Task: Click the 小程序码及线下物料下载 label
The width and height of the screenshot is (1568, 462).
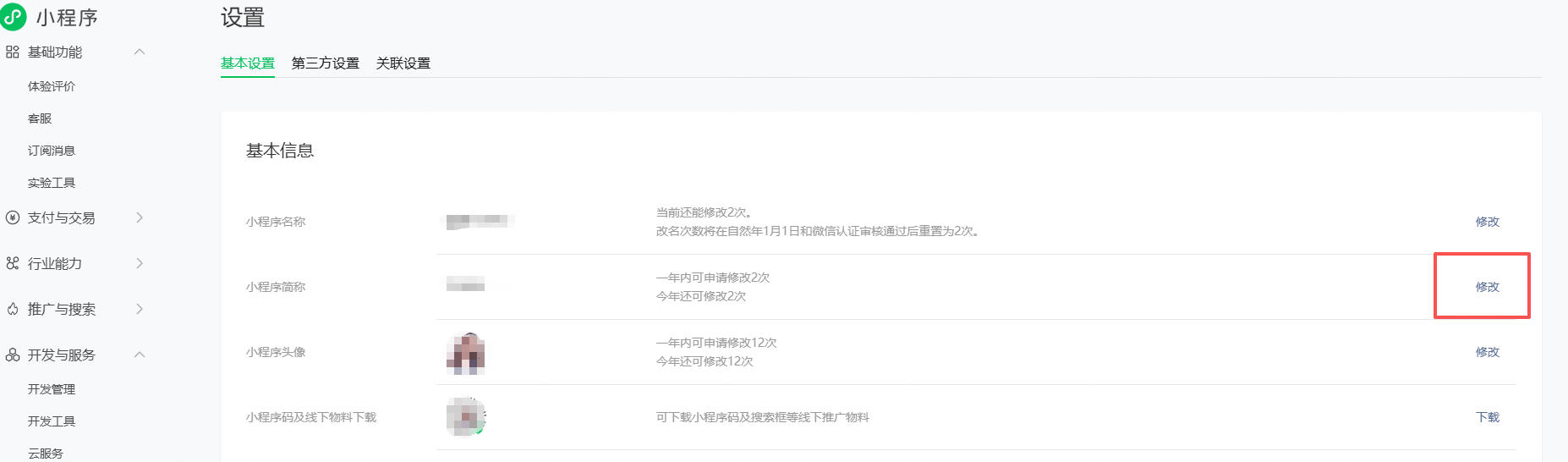Action: click(x=311, y=417)
